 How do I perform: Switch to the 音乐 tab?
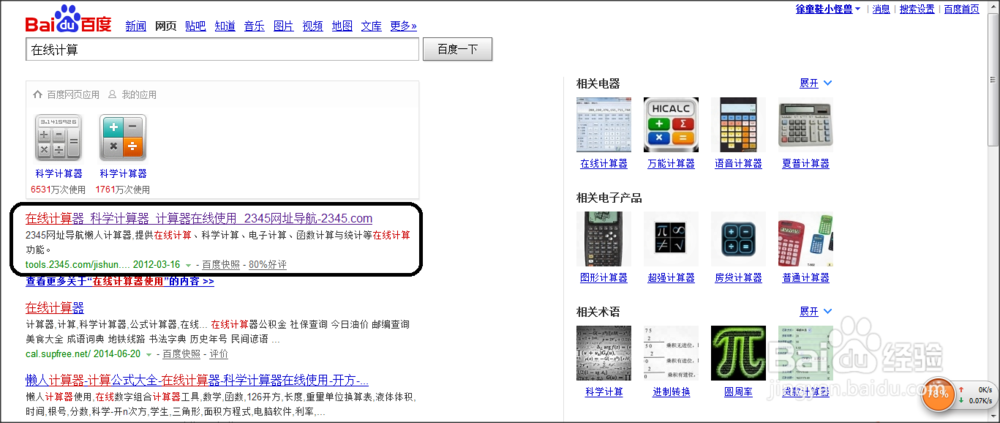pyautogui.click(x=254, y=26)
